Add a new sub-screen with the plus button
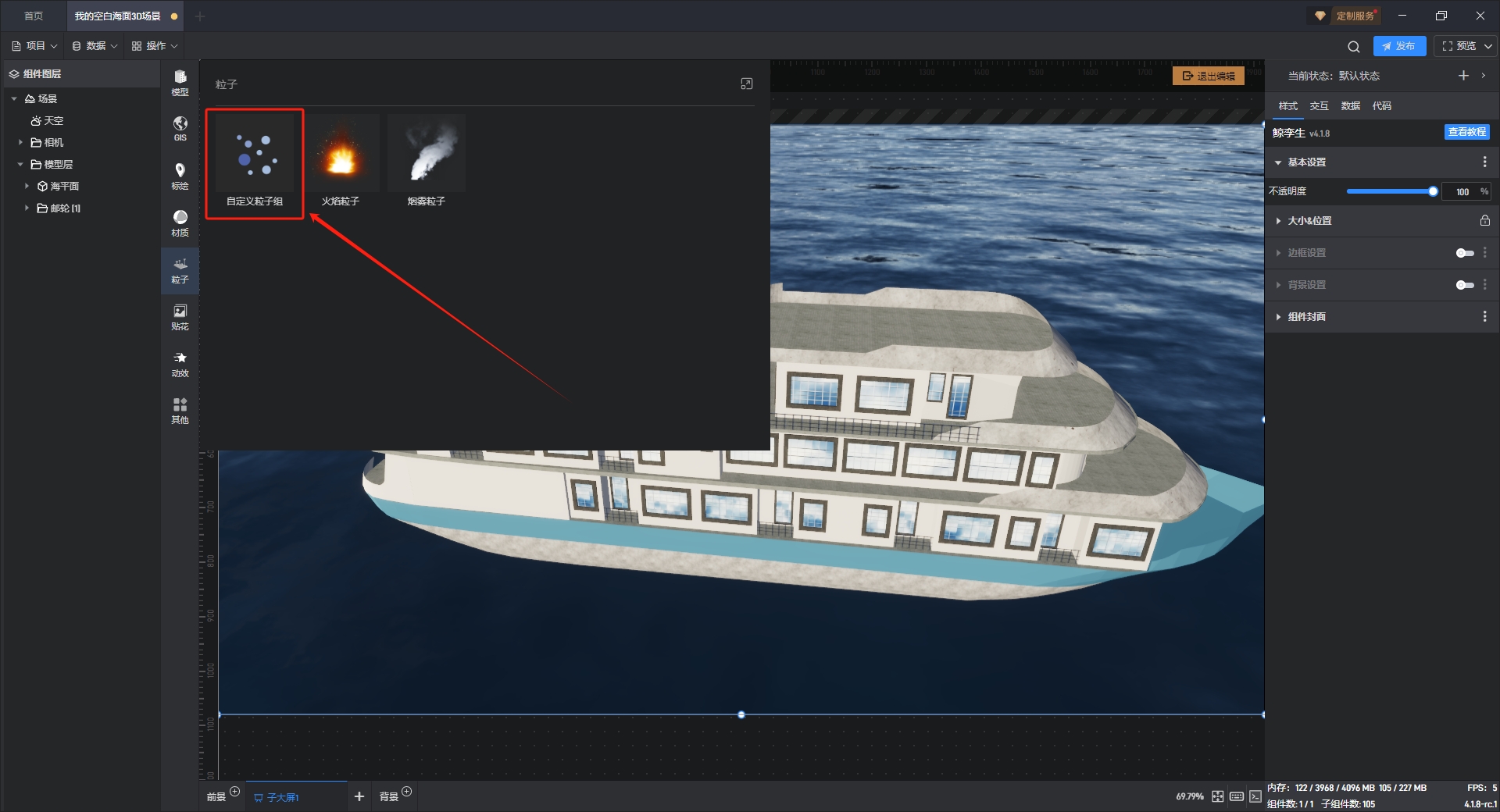The image size is (1500, 812). (359, 796)
